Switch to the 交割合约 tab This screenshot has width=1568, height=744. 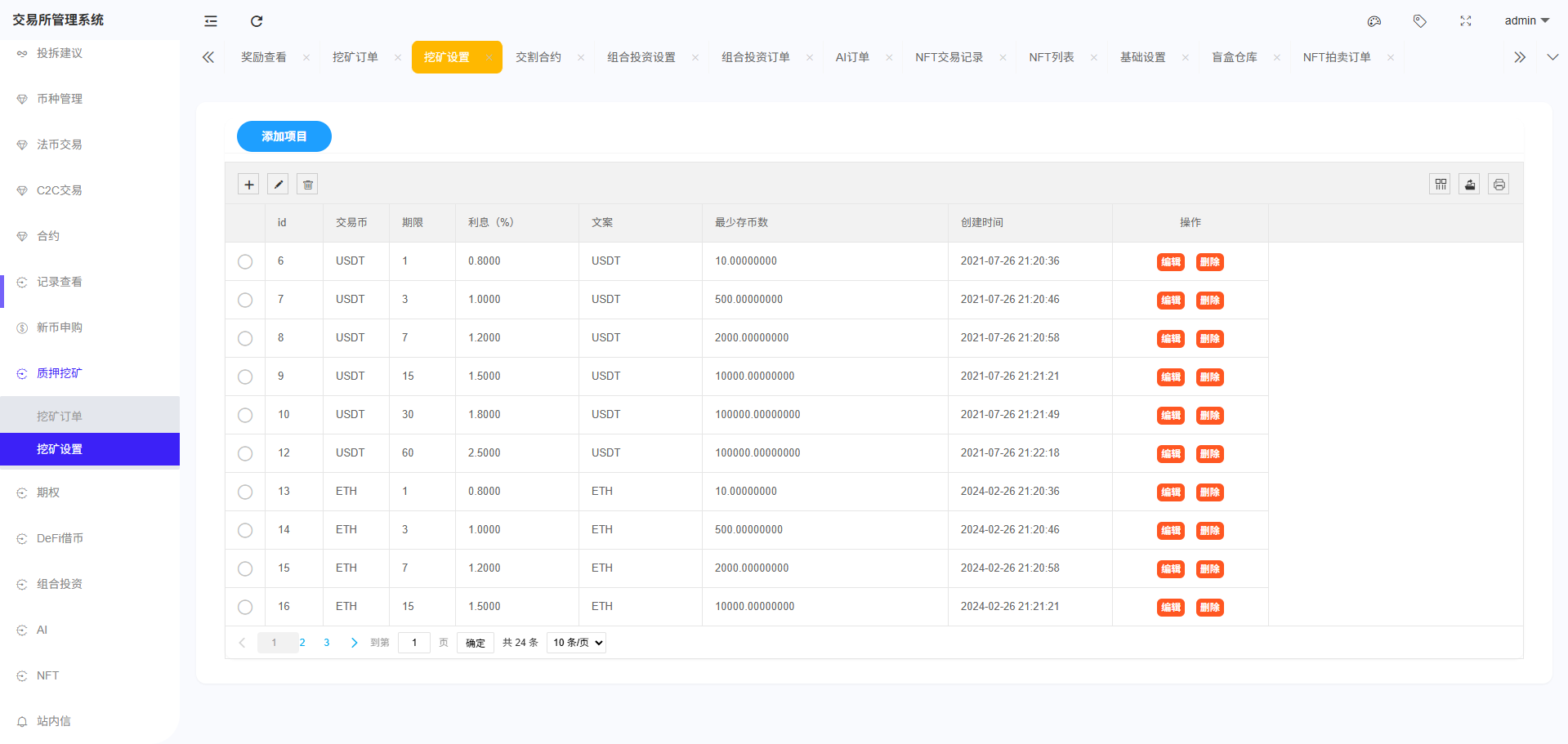coord(539,56)
